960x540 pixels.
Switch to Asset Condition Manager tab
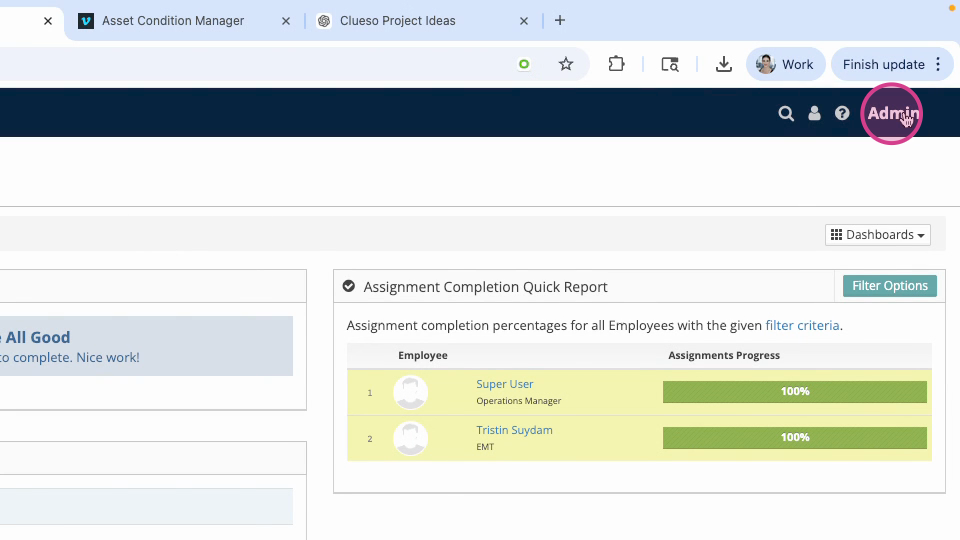[x=173, y=21]
